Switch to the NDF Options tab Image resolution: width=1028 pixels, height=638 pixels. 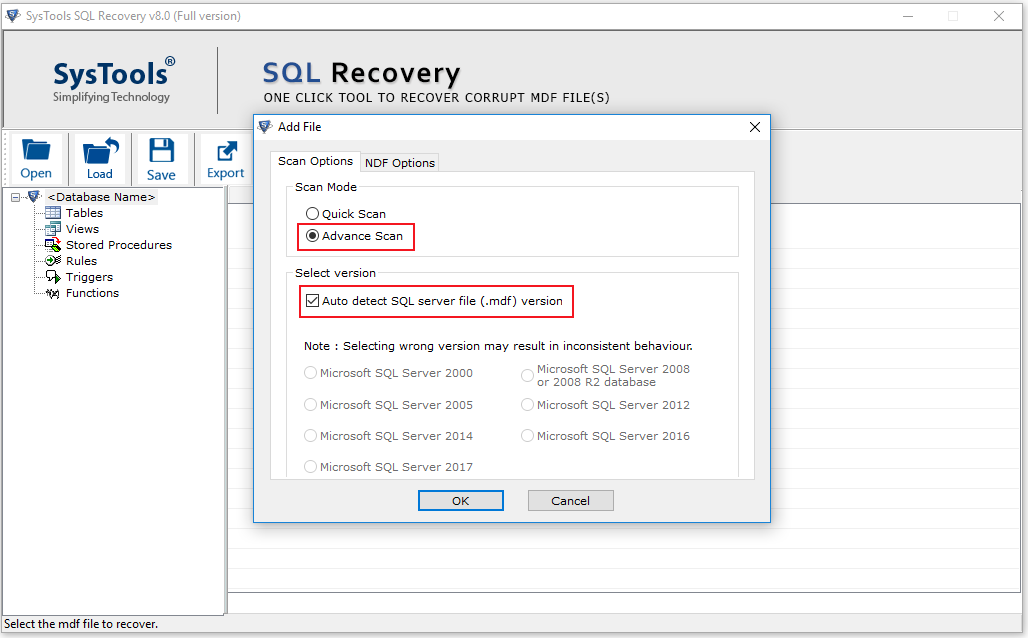400,163
